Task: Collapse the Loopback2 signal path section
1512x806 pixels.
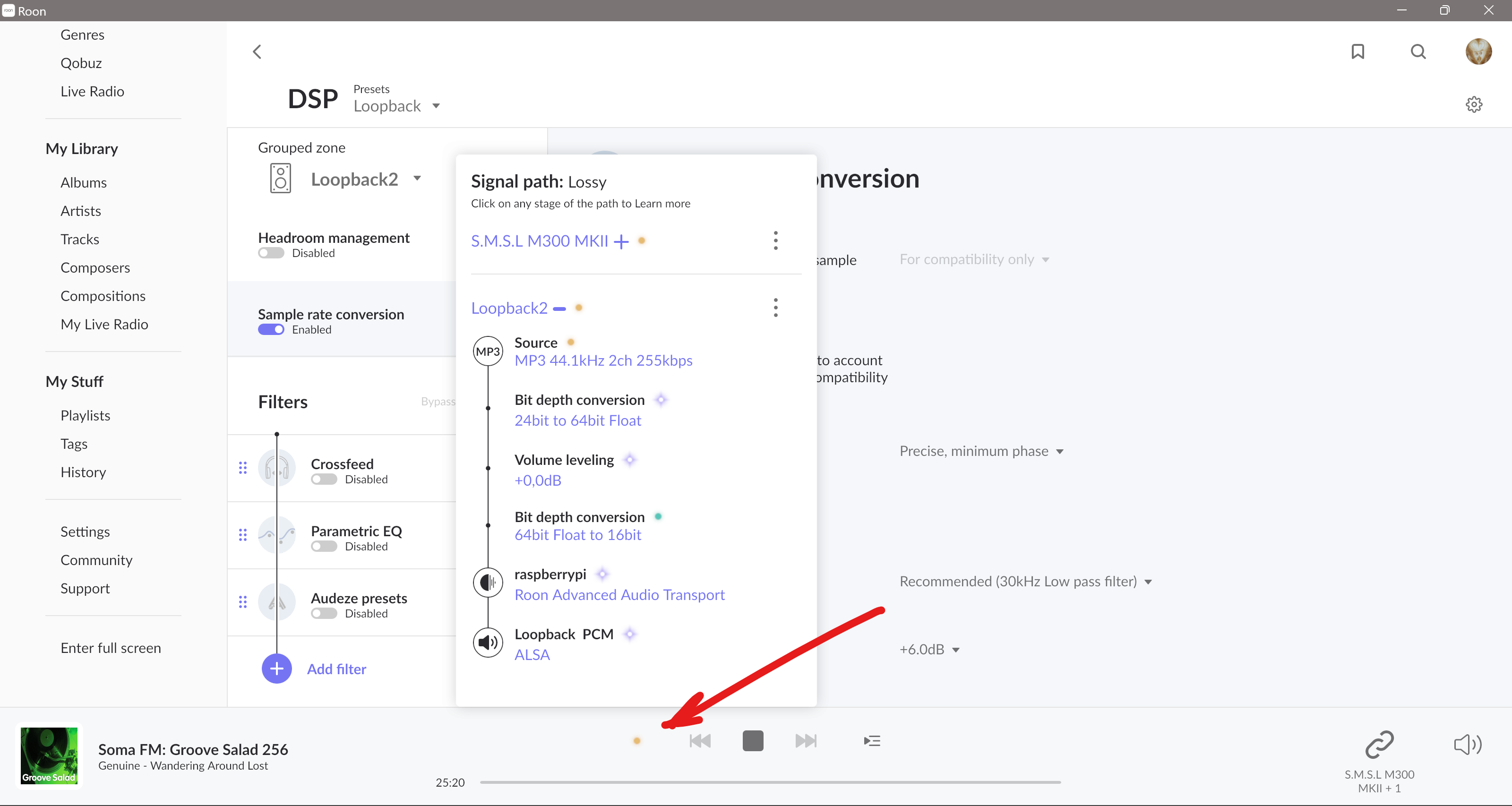Action: [559, 309]
